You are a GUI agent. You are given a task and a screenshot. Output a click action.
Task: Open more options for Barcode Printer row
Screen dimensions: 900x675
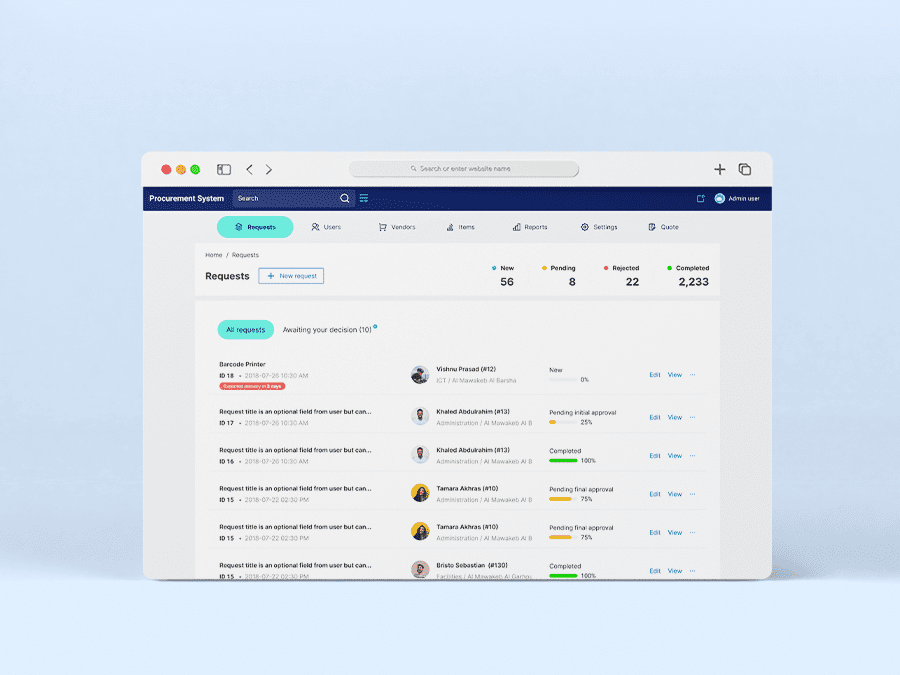(x=693, y=375)
